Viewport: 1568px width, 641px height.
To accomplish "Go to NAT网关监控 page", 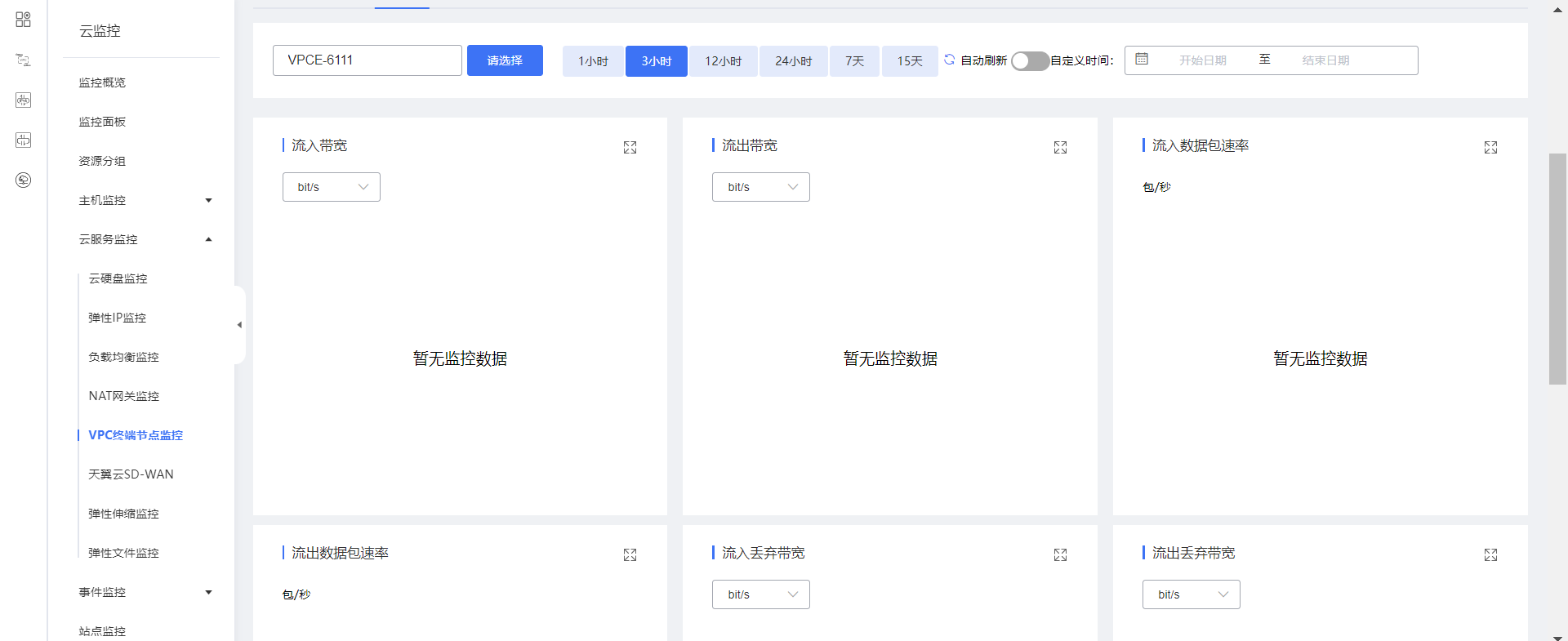I will pos(124,396).
